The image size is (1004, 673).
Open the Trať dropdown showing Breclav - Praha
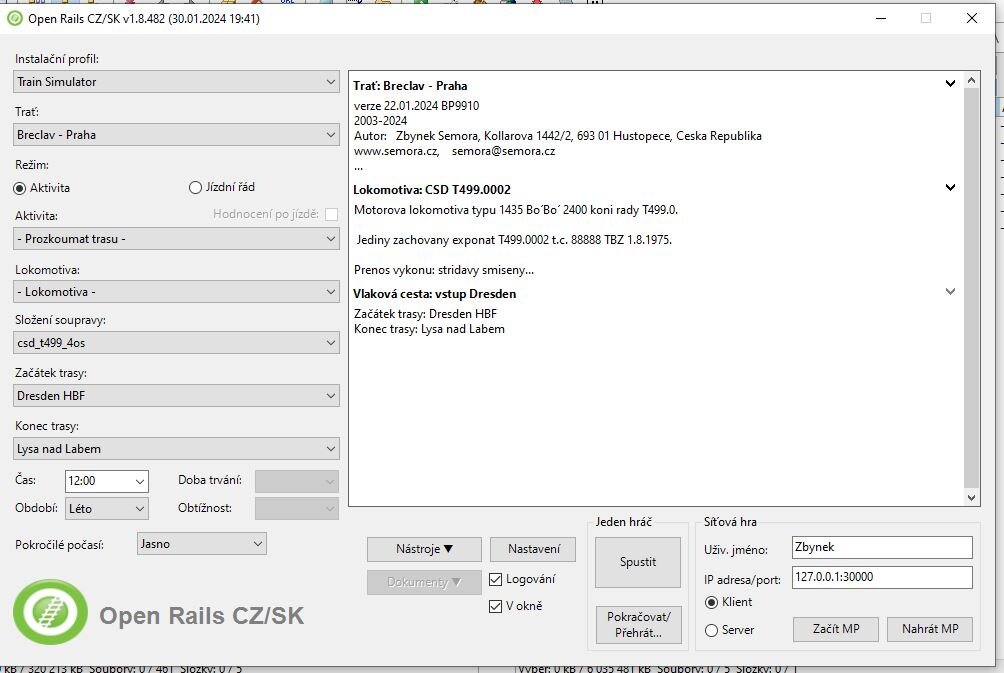pyautogui.click(x=176, y=135)
